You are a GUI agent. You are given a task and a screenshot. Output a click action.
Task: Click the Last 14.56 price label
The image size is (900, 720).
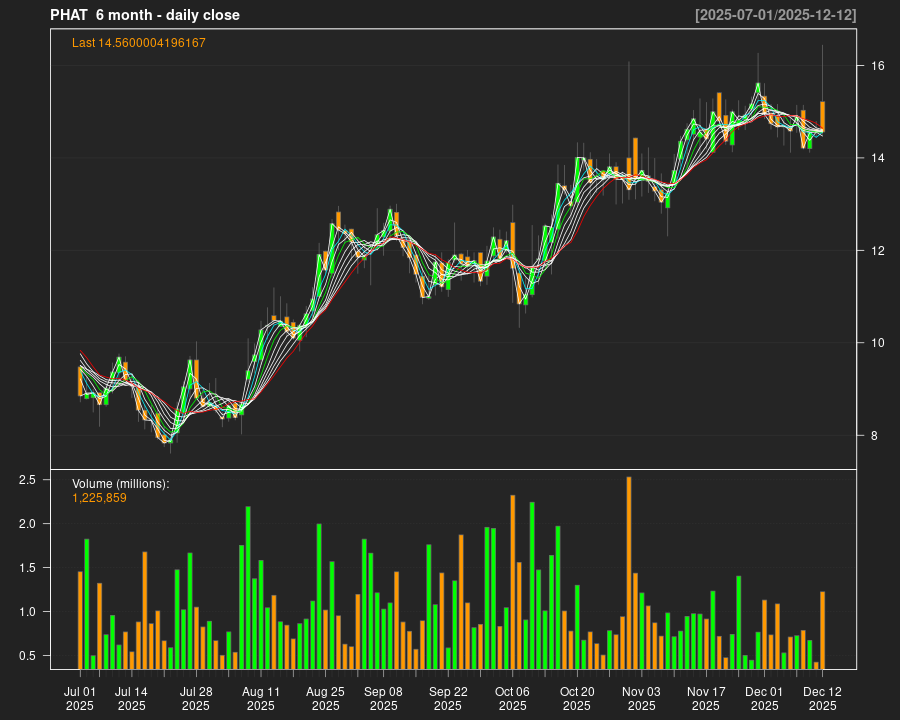pyautogui.click(x=139, y=43)
